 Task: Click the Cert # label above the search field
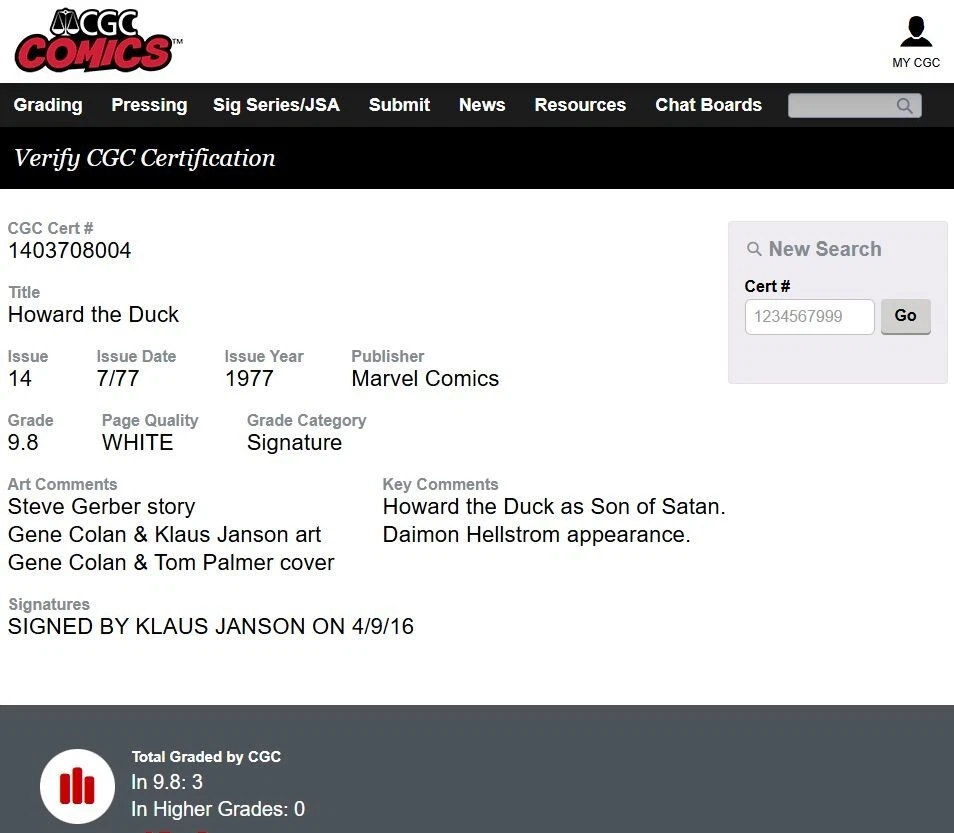point(767,286)
